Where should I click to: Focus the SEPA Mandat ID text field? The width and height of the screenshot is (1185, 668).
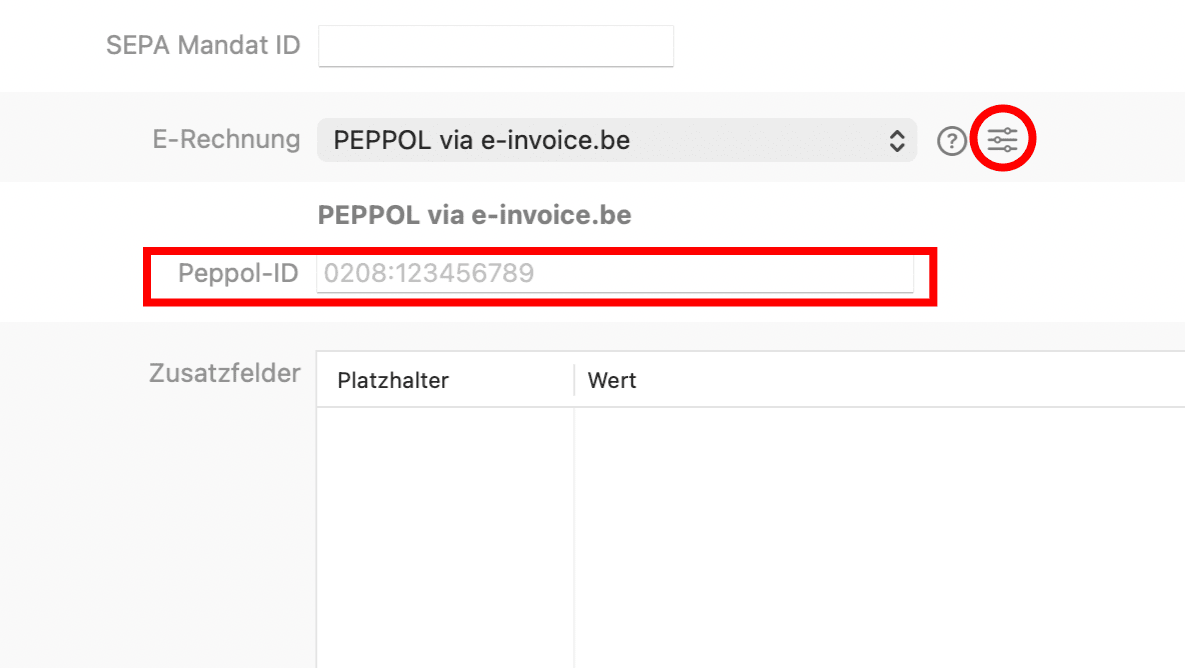(x=495, y=45)
